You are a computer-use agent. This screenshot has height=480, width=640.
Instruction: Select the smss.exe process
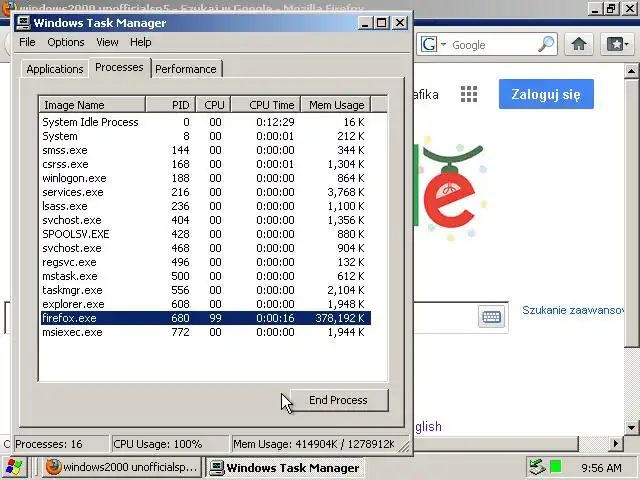[x=206, y=150]
